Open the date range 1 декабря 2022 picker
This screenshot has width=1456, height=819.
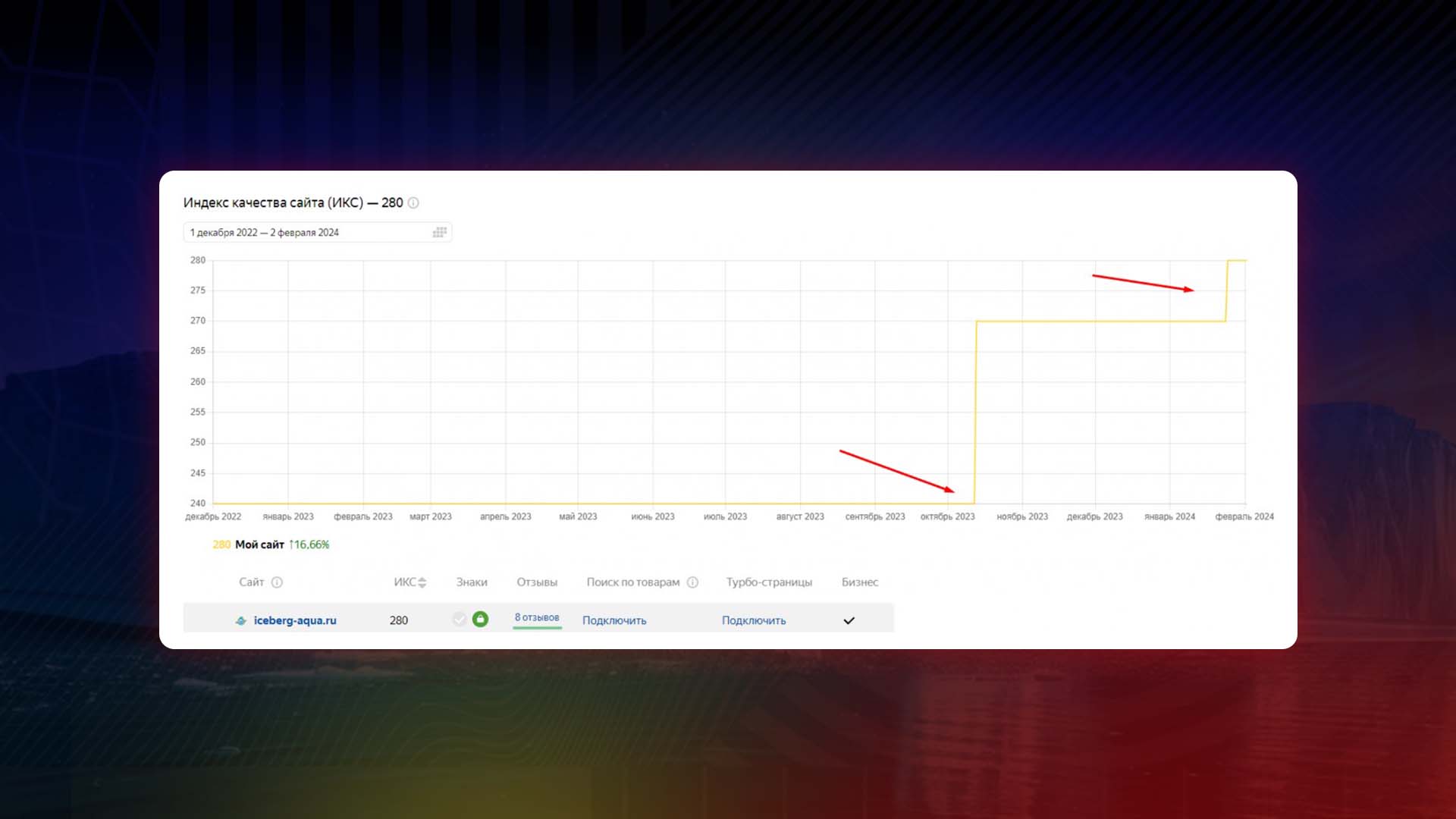click(265, 232)
